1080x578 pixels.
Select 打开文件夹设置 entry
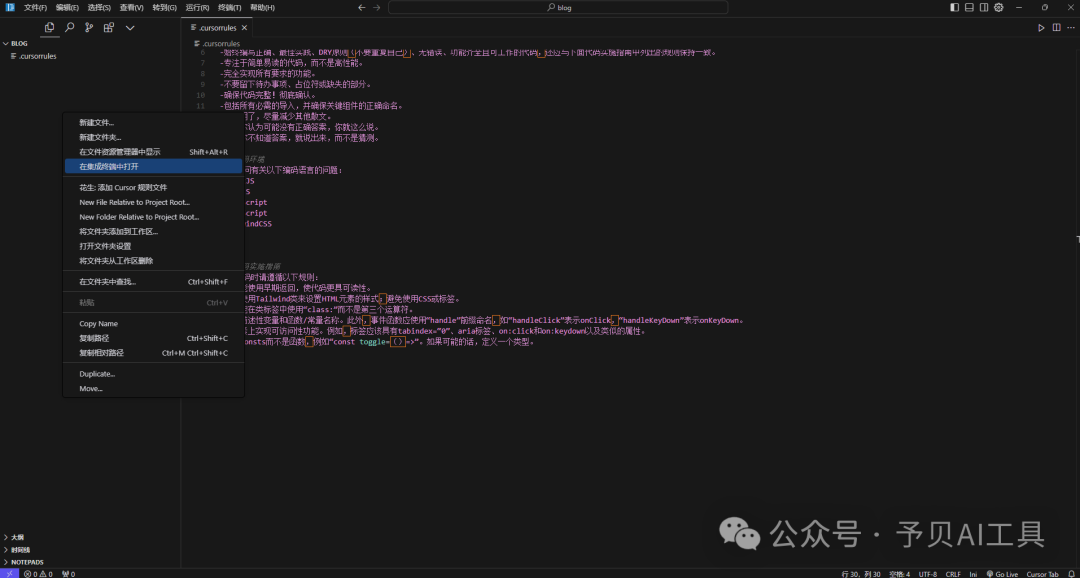pos(153,246)
